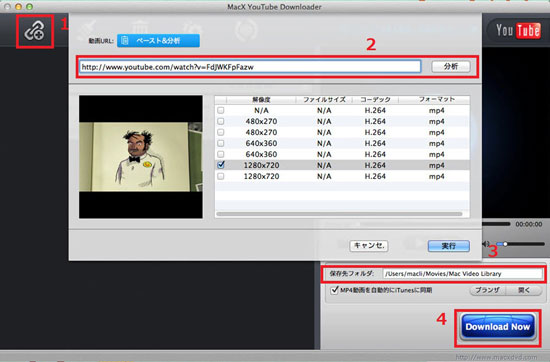Image resolution: width=550 pixels, height=362 pixels.
Task: Toggle auto-sync MP4 to iTunes checkbox
Action: point(334,290)
